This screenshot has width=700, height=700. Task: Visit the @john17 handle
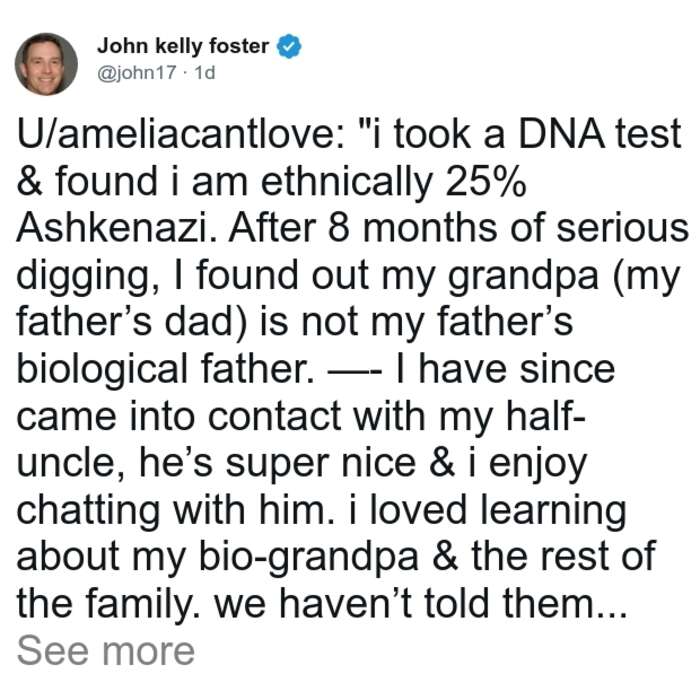[x=137, y=73]
